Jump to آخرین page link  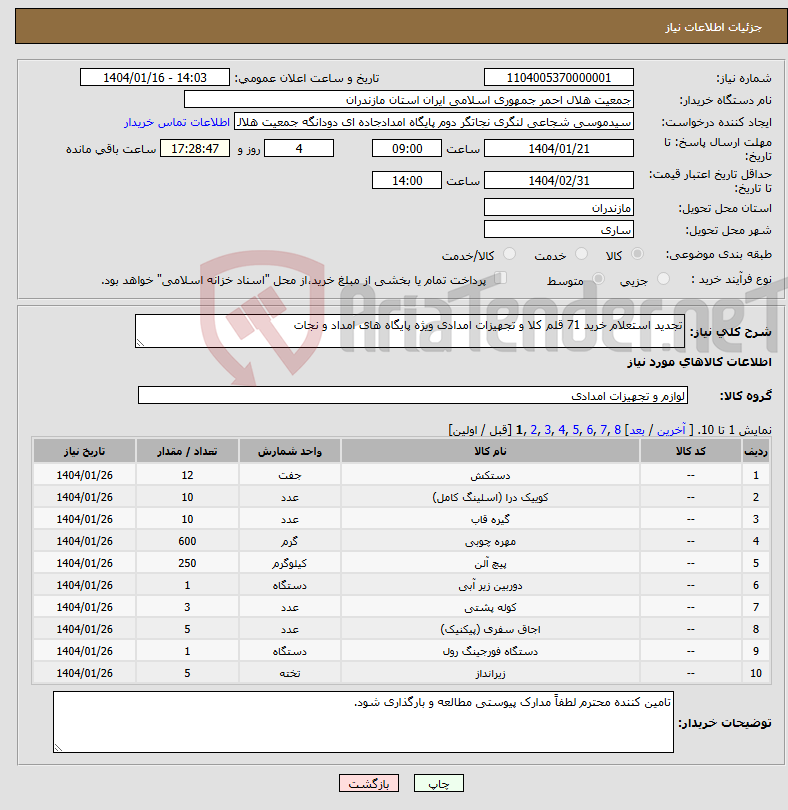(671, 430)
